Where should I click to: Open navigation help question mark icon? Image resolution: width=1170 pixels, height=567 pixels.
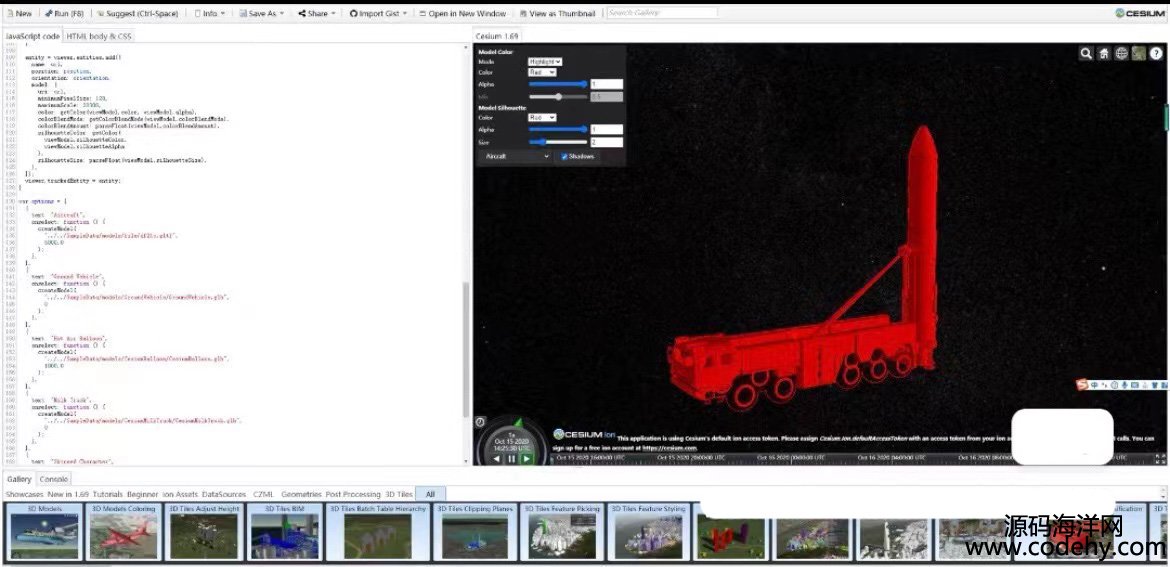1155,54
